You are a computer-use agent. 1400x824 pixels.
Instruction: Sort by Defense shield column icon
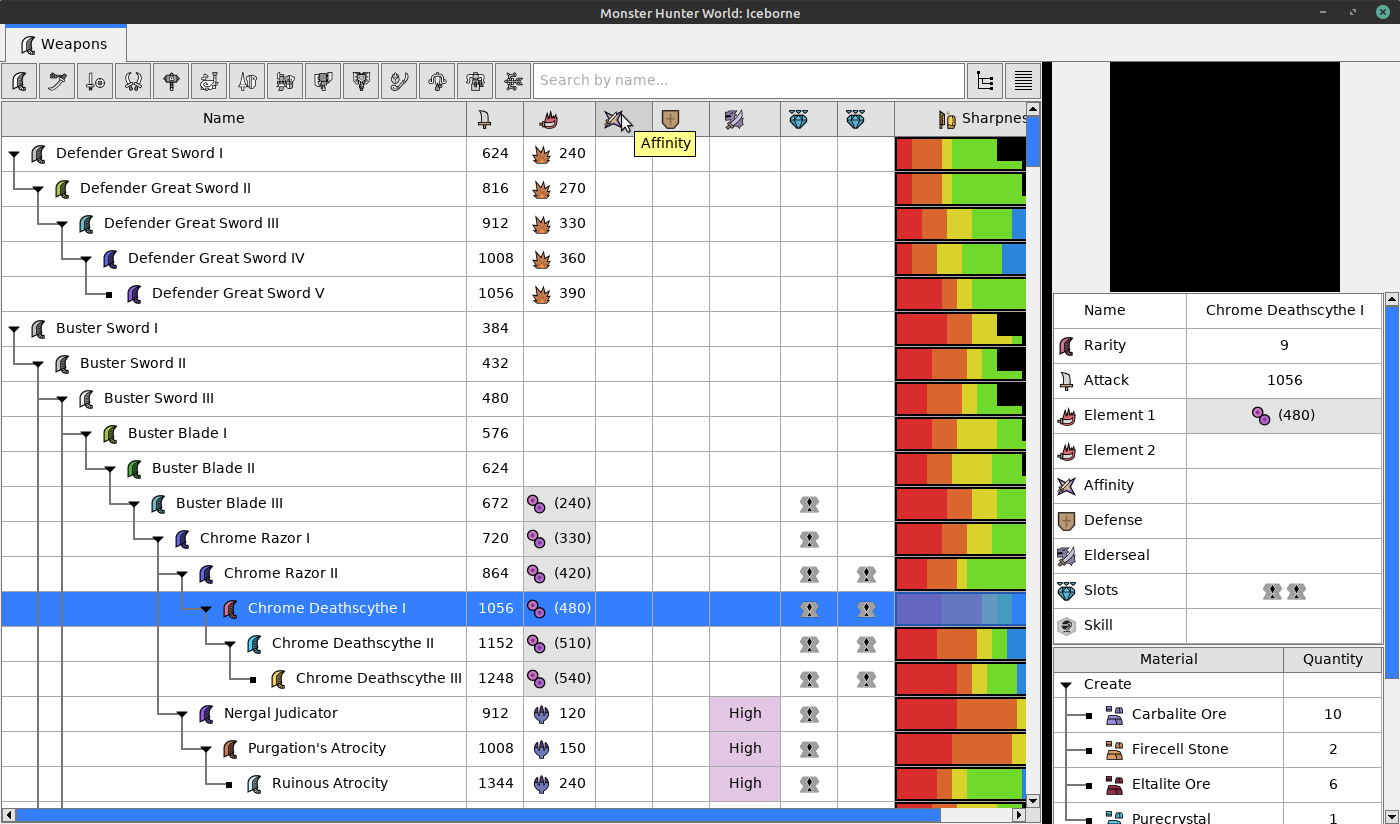point(670,119)
